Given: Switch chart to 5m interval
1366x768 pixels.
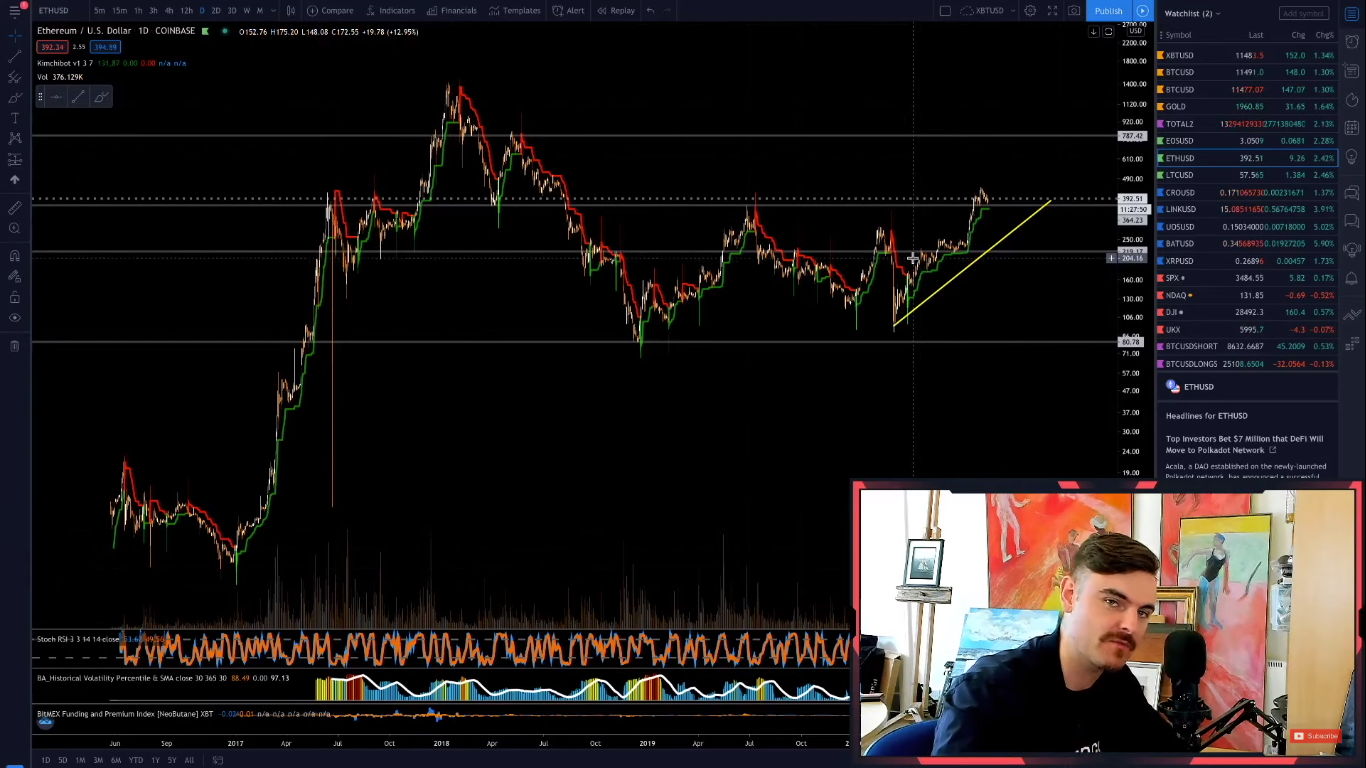Looking at the screenshot, I should coord(99,11).
